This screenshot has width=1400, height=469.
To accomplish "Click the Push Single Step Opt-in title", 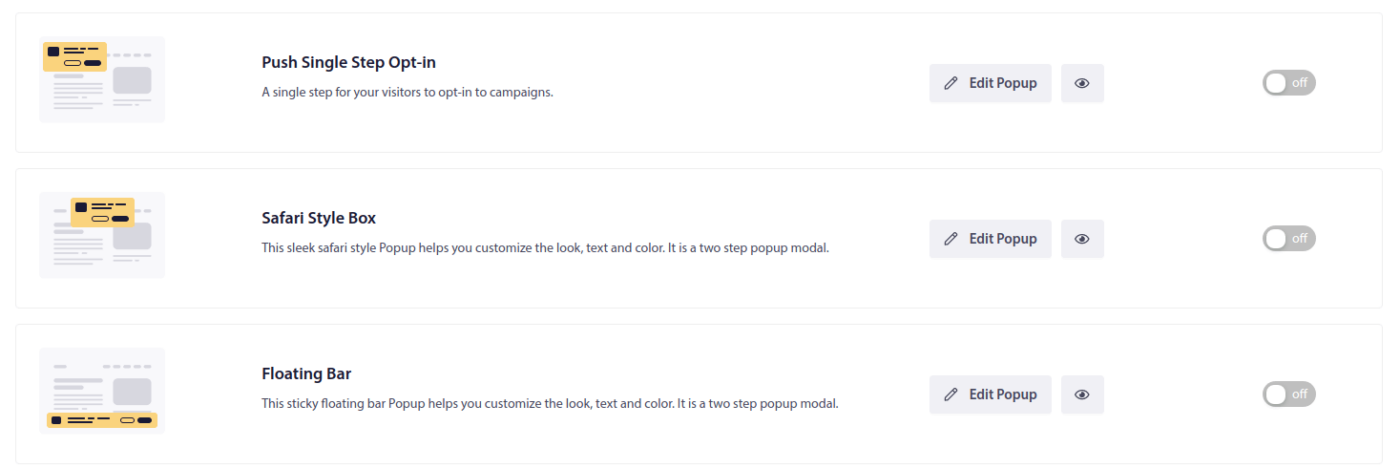I will click(349, 62).
